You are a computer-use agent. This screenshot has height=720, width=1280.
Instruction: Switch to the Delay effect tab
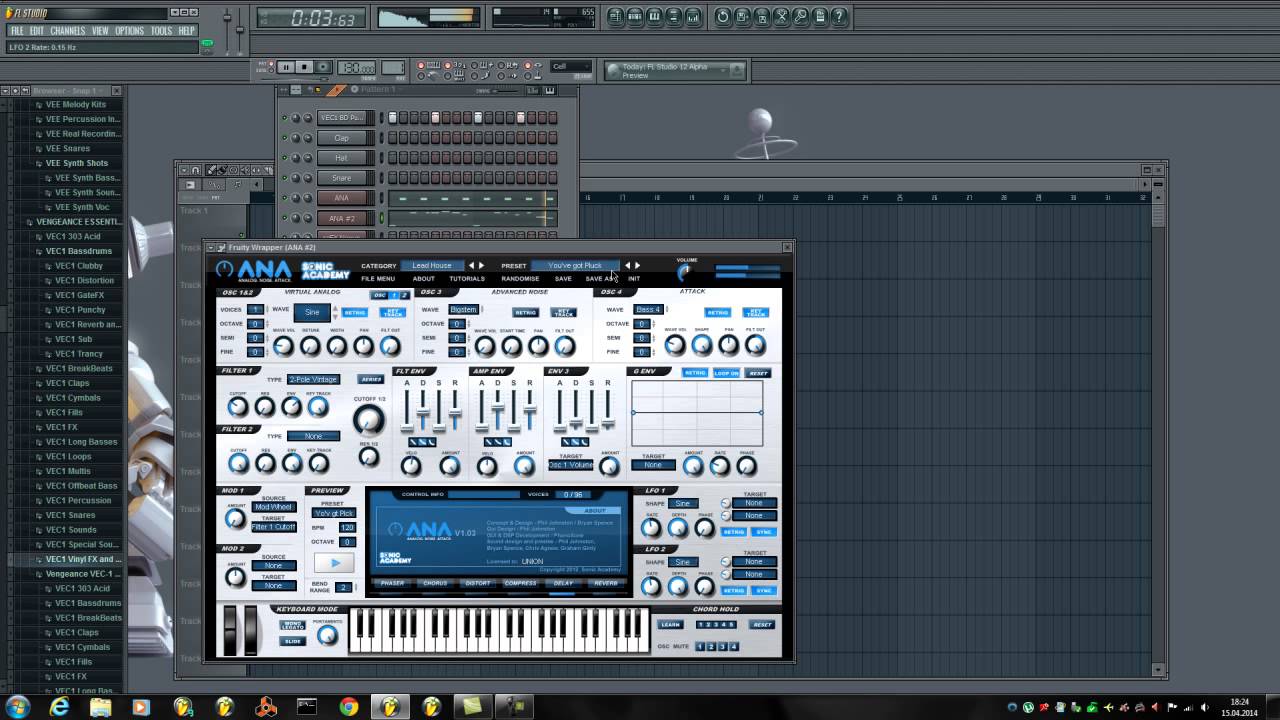(563, 583)
